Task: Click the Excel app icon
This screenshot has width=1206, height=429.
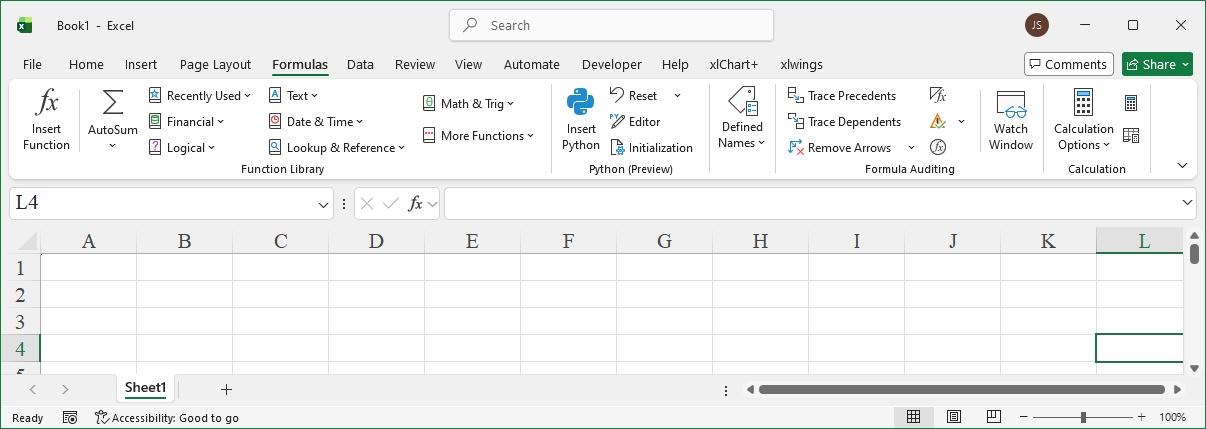Action: (x=24, y=25)
